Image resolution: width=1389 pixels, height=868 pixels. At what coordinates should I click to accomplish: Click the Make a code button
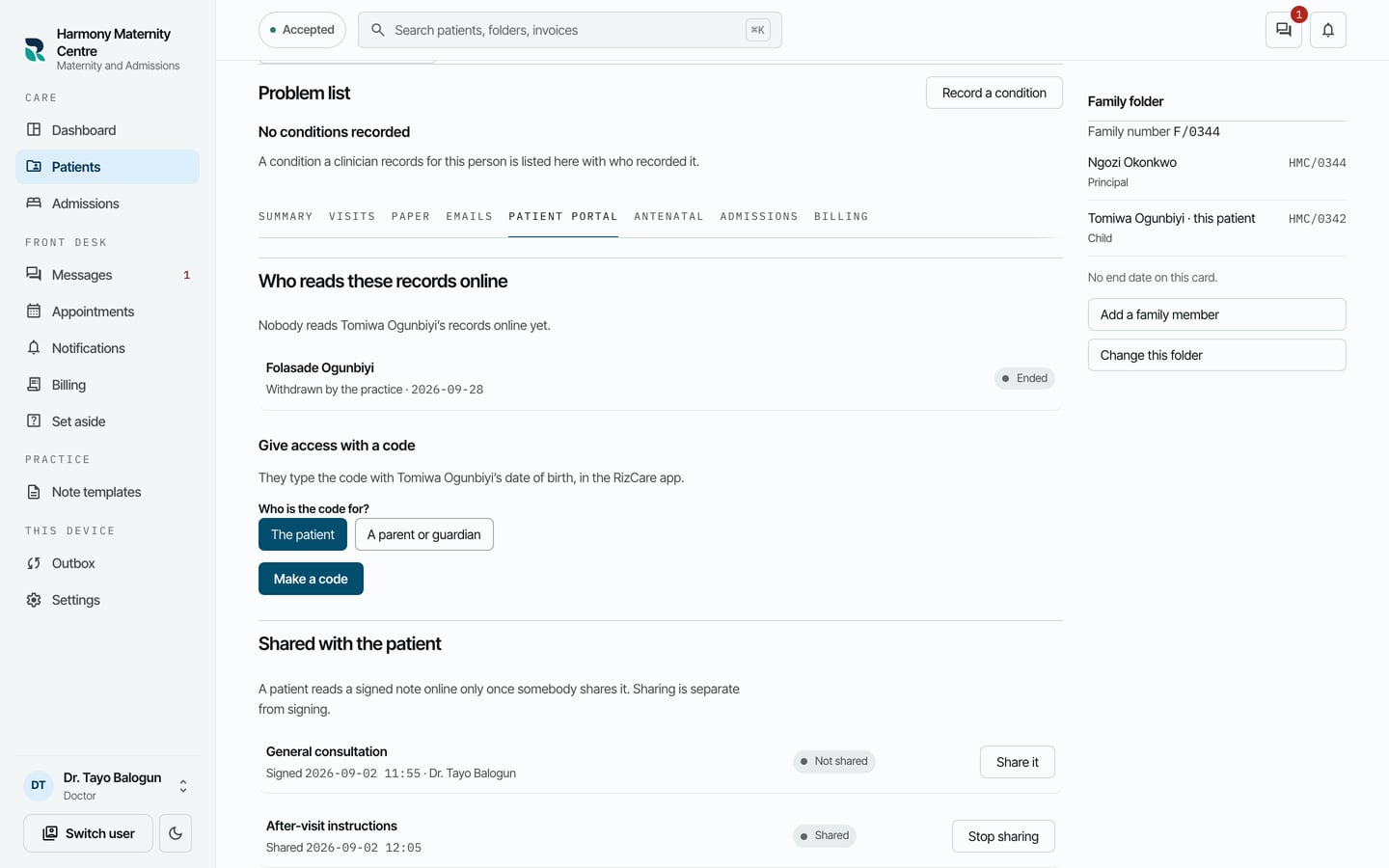(311, 579)
